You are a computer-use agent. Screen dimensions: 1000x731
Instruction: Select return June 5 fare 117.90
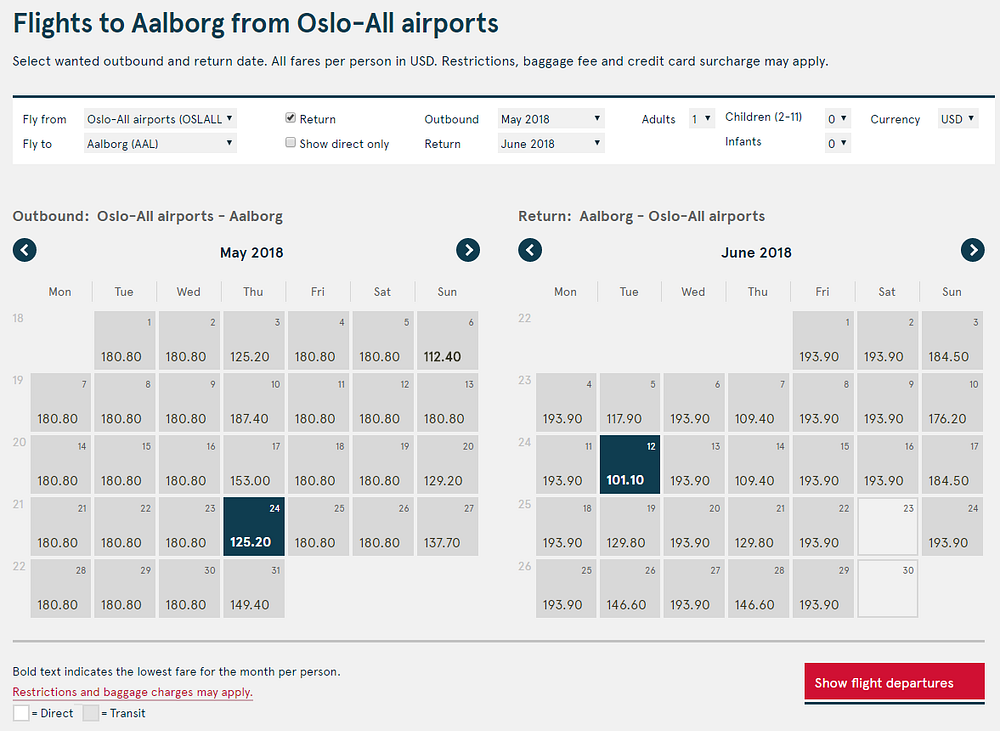tap(629, 402)
